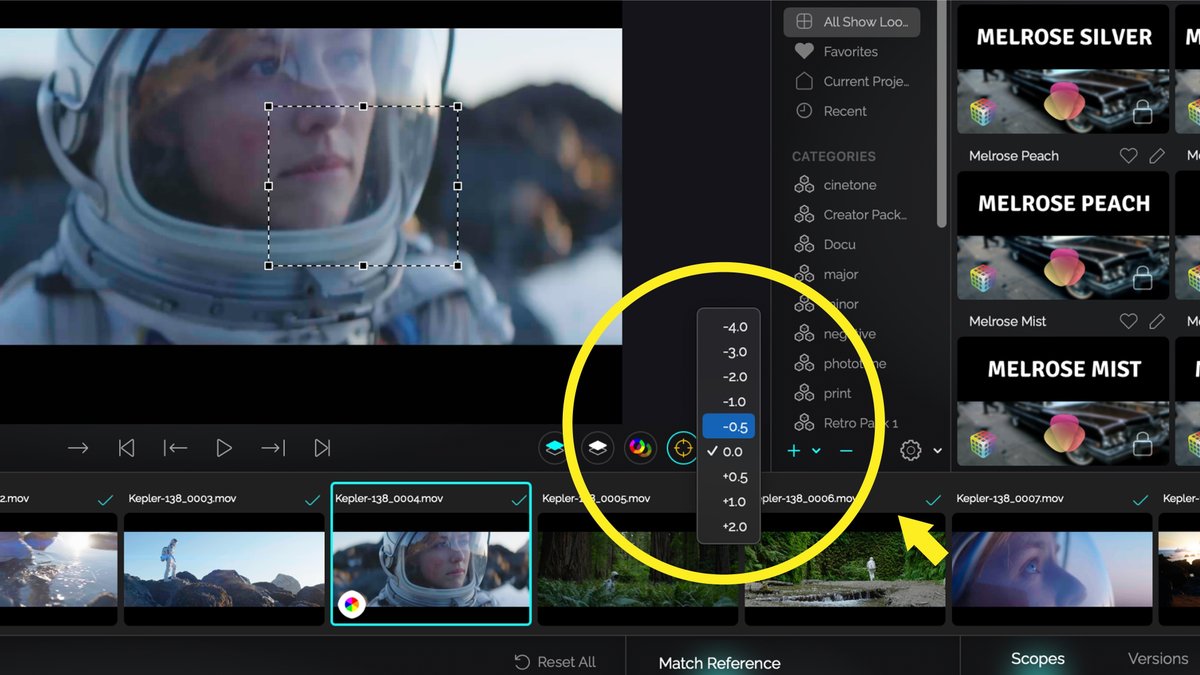Click the Match Reference button
The height and width of the screenshot is (675, 1200).
(x=719, y=663)
